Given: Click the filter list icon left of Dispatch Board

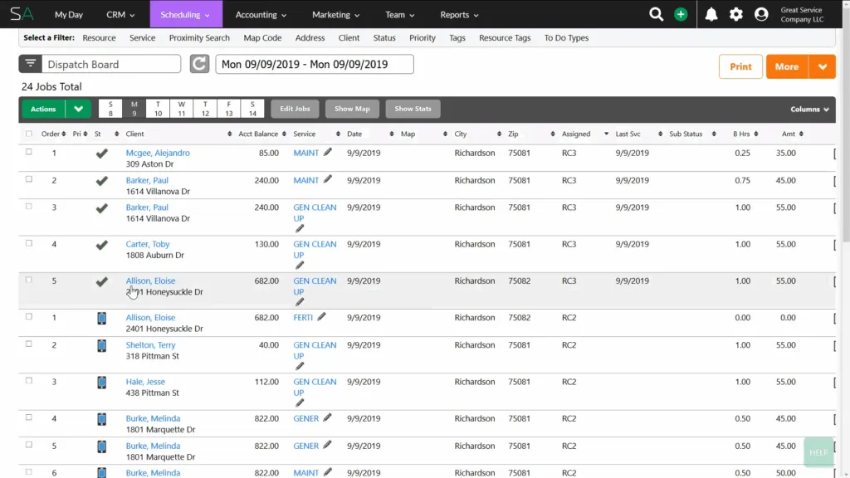Looking at the screenshot, I should (x=30, y=65).
